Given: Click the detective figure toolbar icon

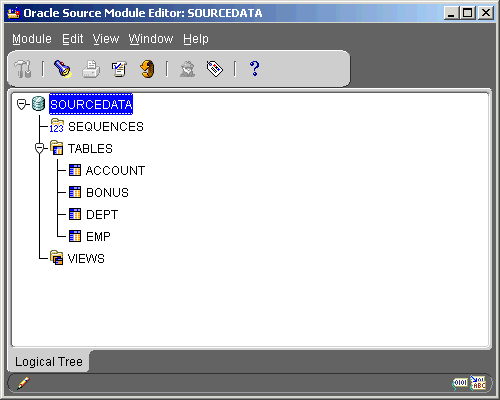Looking at the screenshot, I should pyautogui.click(x=187, y=69).
